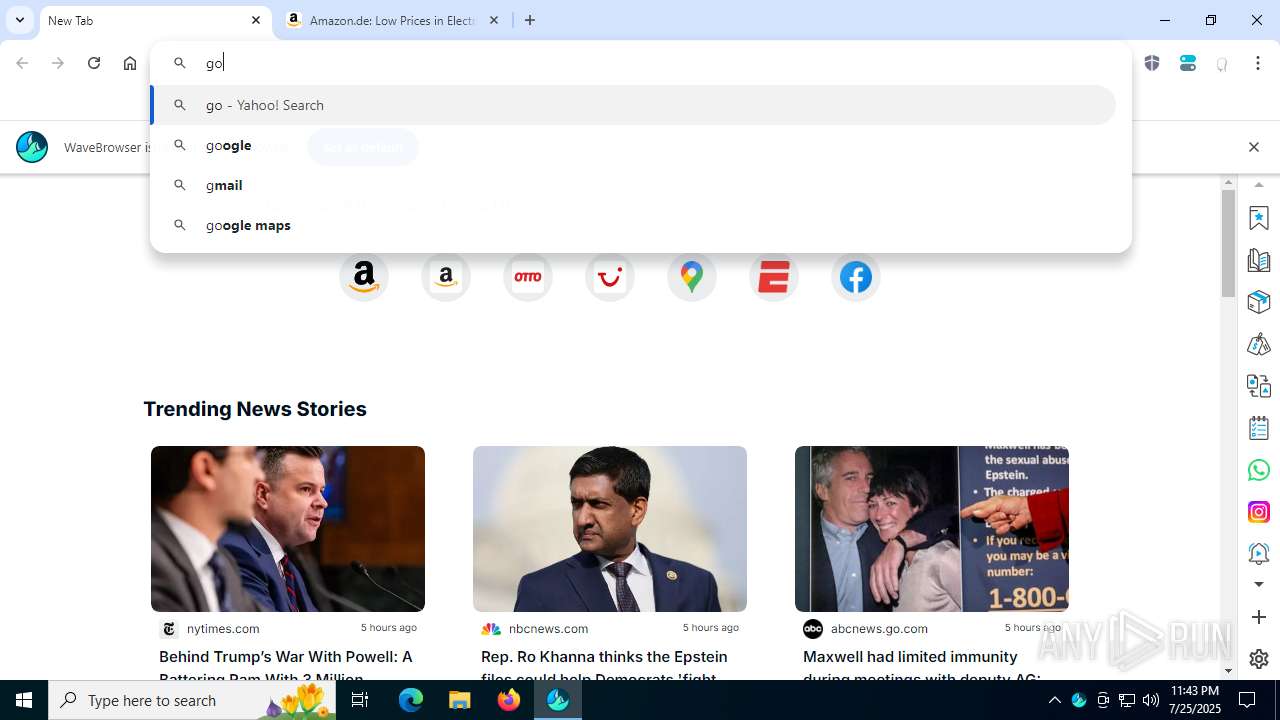This screenshot has height=720, width=1280.
Task: Open Task View on the taskbar
Action: point(360,700)
